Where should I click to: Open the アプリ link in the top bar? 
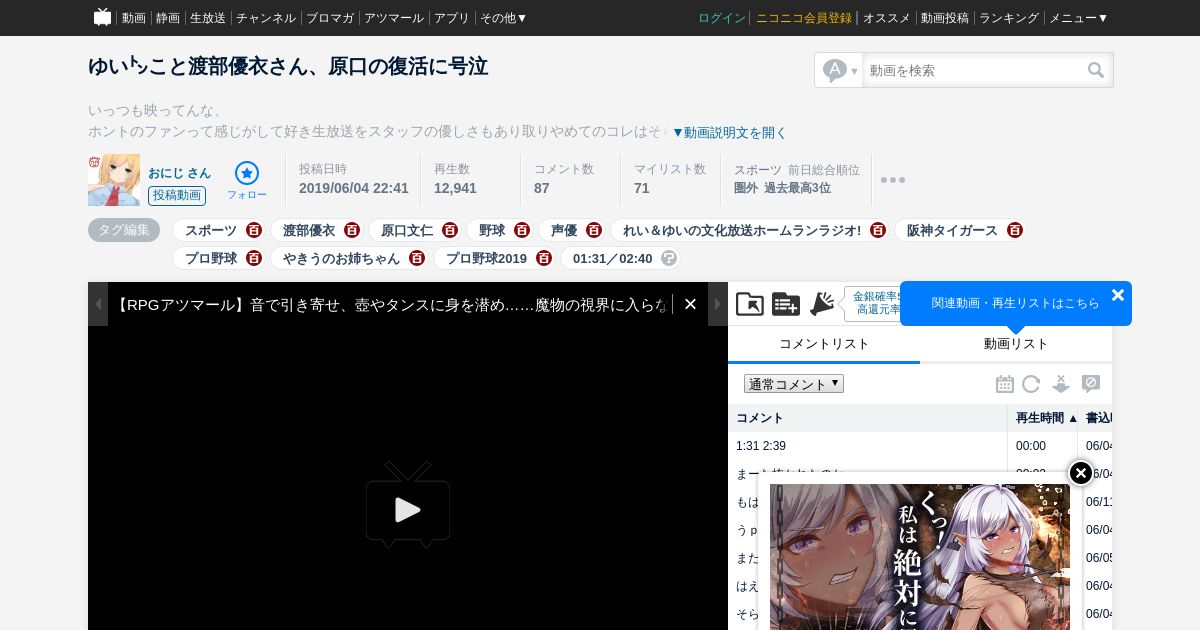452,18
